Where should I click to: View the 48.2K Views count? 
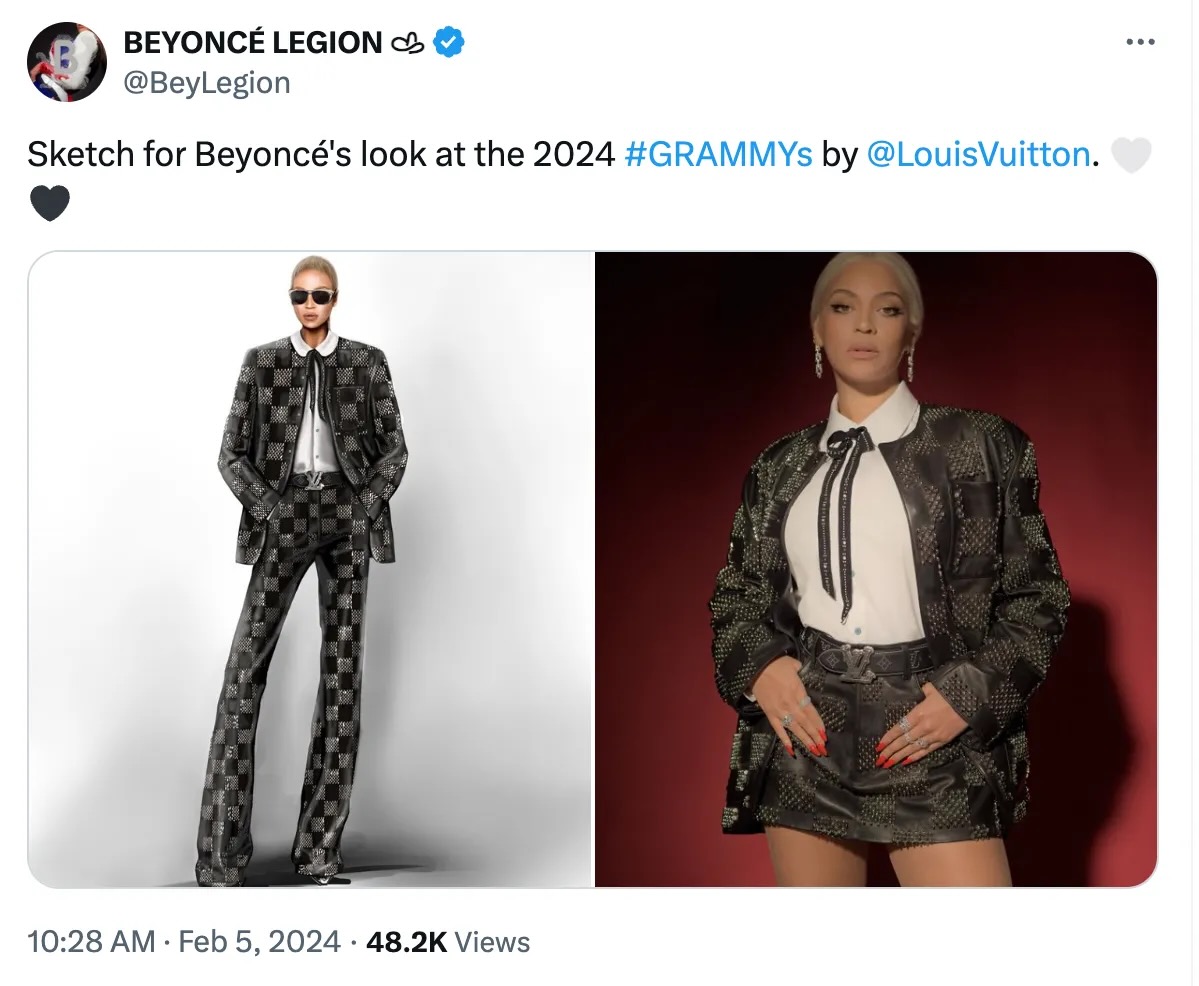click(x=448, y=941)
